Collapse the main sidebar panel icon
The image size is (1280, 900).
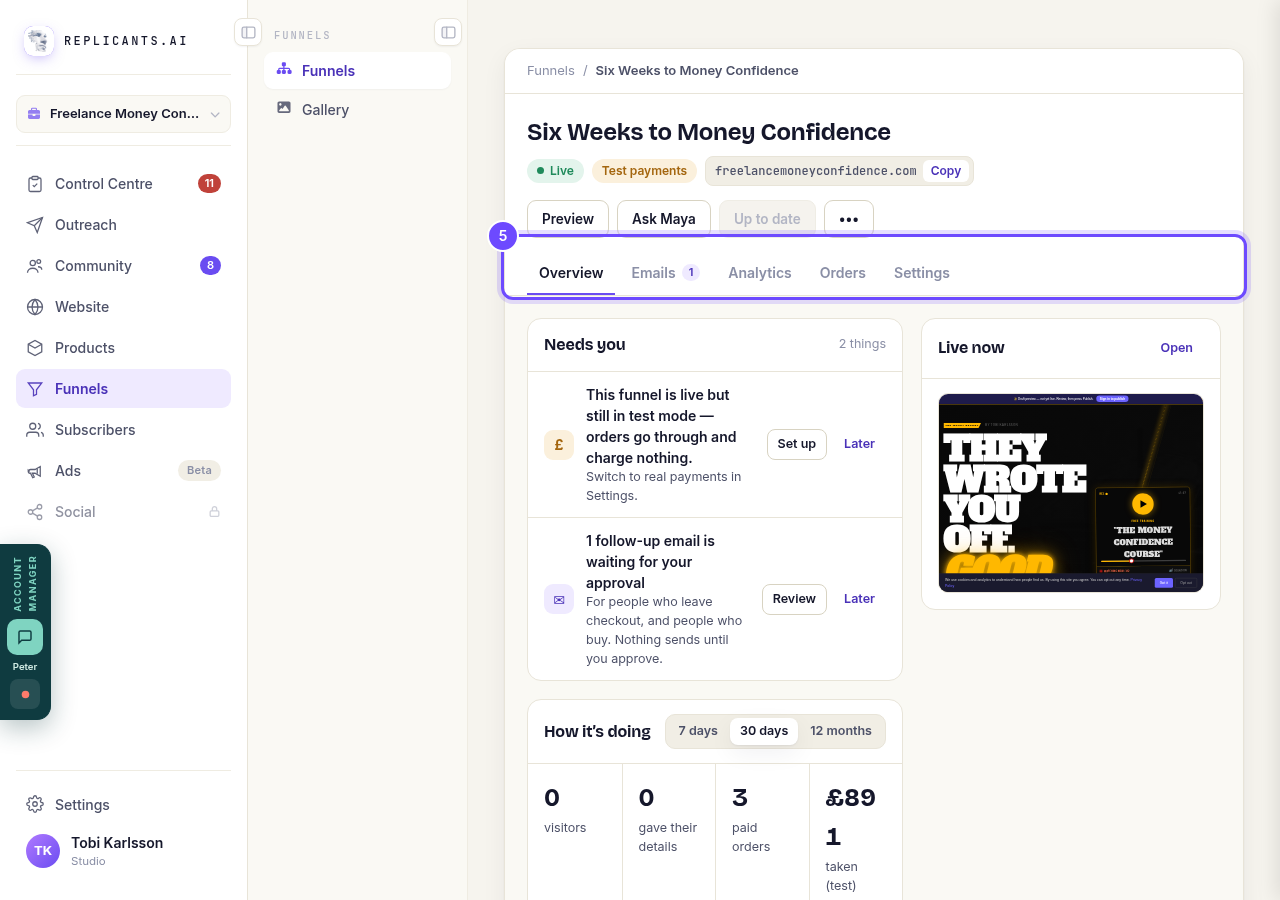click(248, 32)
